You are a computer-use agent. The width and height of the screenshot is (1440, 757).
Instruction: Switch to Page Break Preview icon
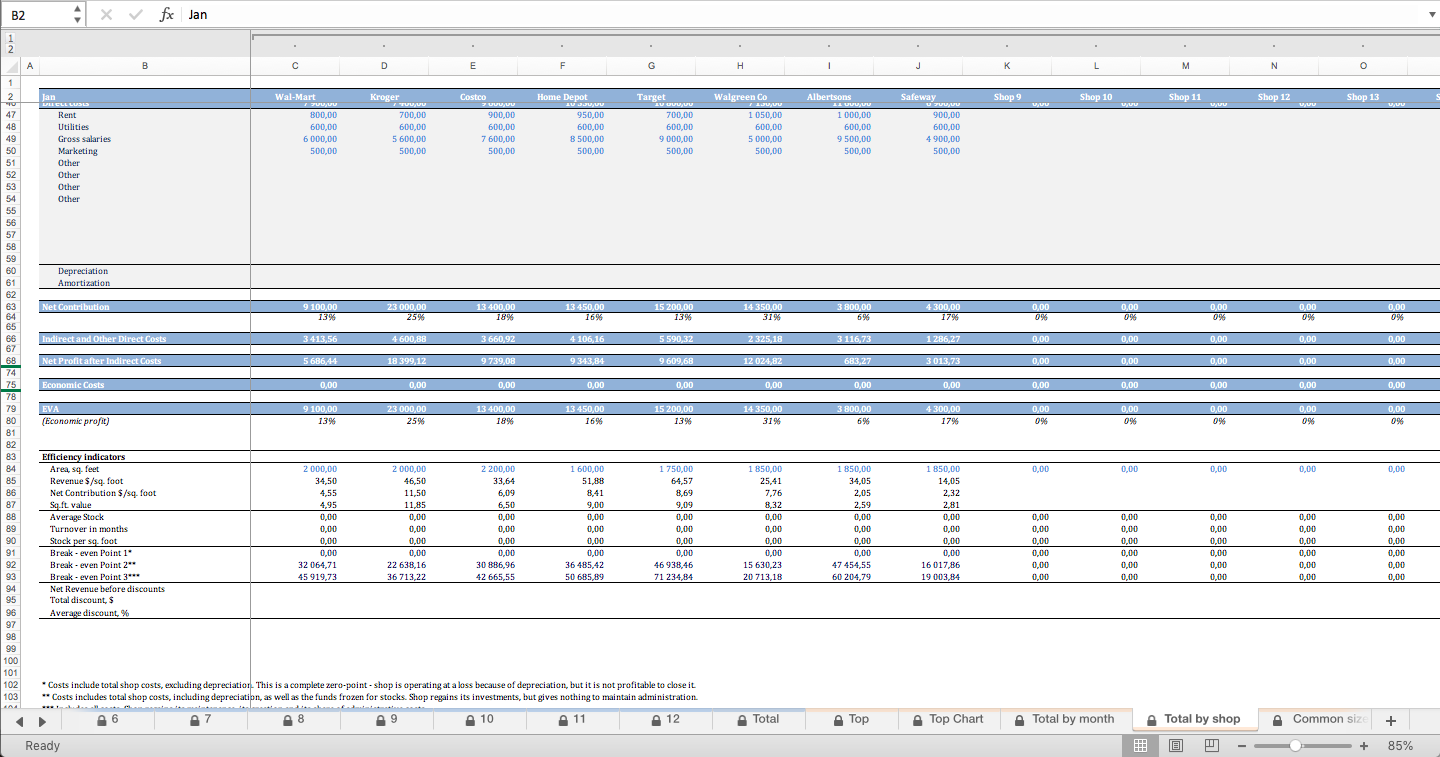(x=1211, y=746)
